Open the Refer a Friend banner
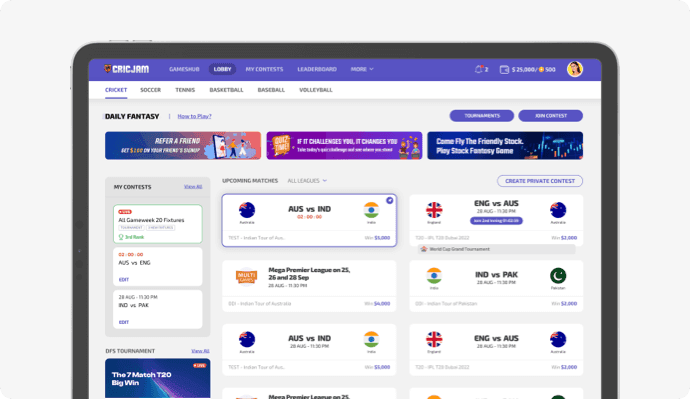690x399 pixels. click(x=183, y=146)
